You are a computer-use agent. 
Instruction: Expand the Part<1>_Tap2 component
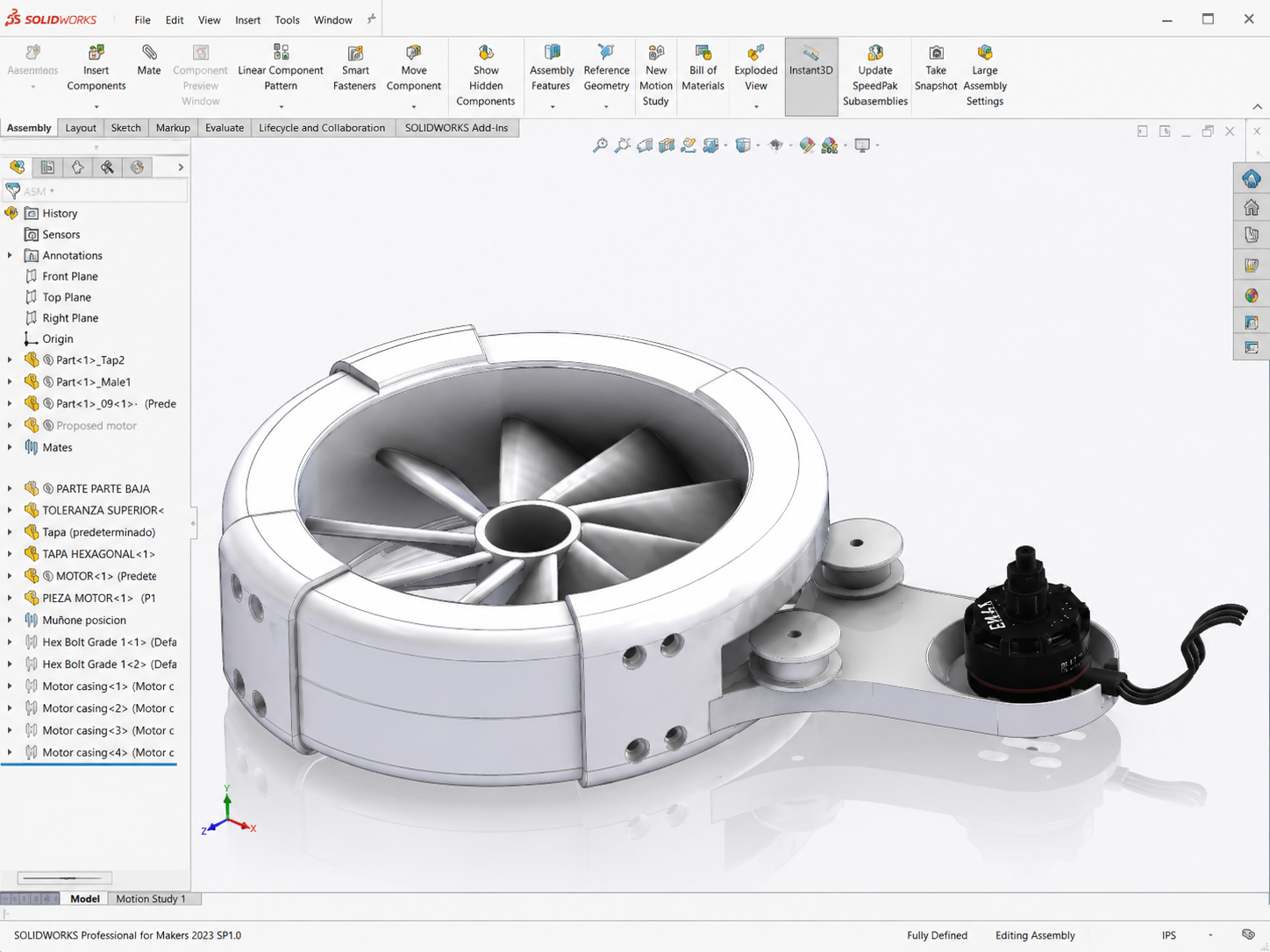10,359
